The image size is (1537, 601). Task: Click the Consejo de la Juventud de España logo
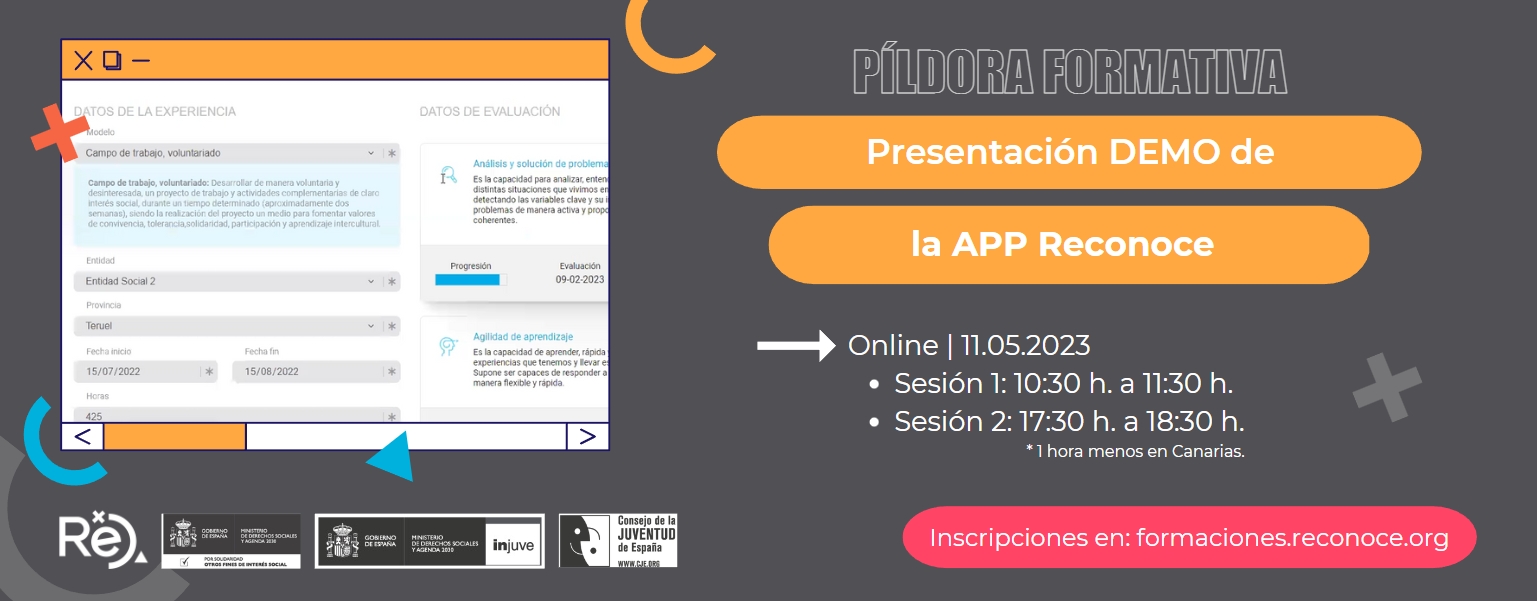[618, 541]
